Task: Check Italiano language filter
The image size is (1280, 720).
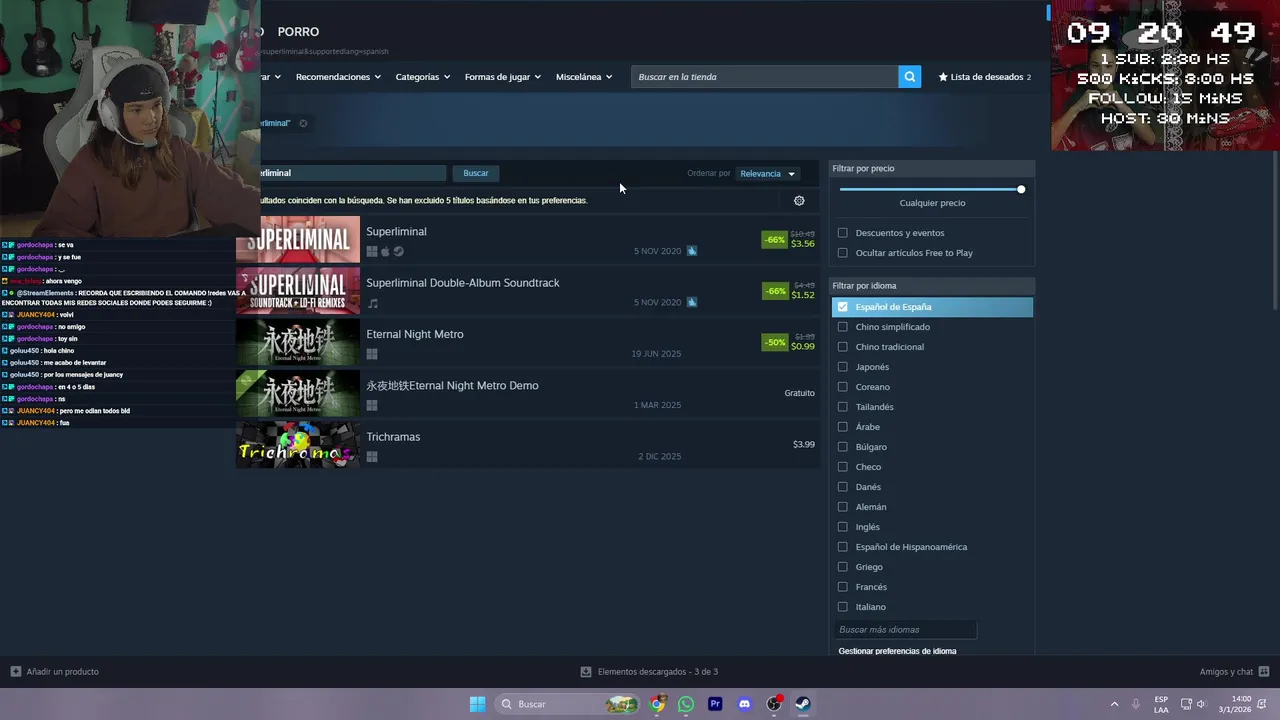Action: [x=842, y=607]
